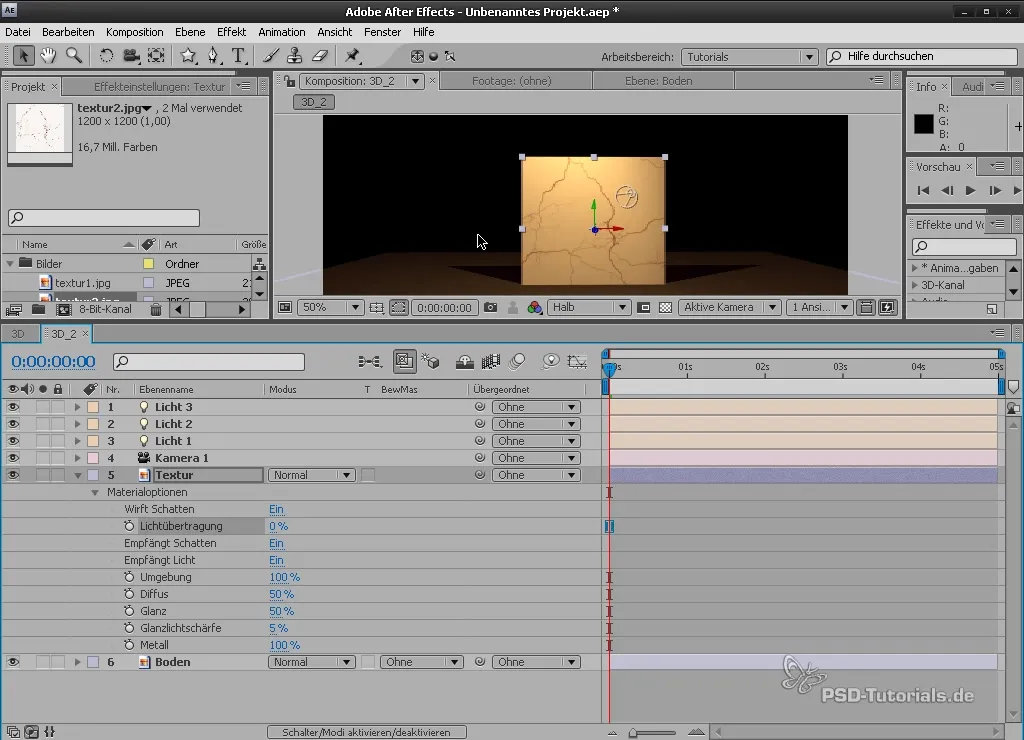Screen dimensions: 1024x740
Task: Select the Zoom magnifier tool
Action: (73, 56)
